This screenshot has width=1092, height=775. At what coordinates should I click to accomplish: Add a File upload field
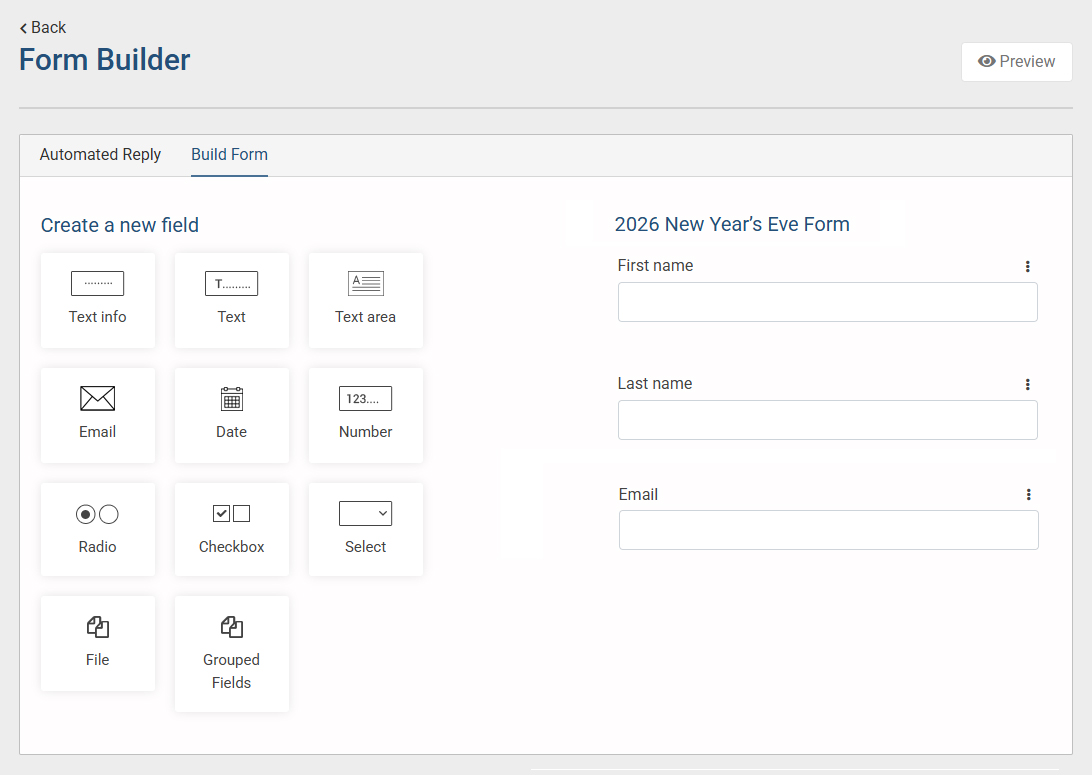pos(98,642)
